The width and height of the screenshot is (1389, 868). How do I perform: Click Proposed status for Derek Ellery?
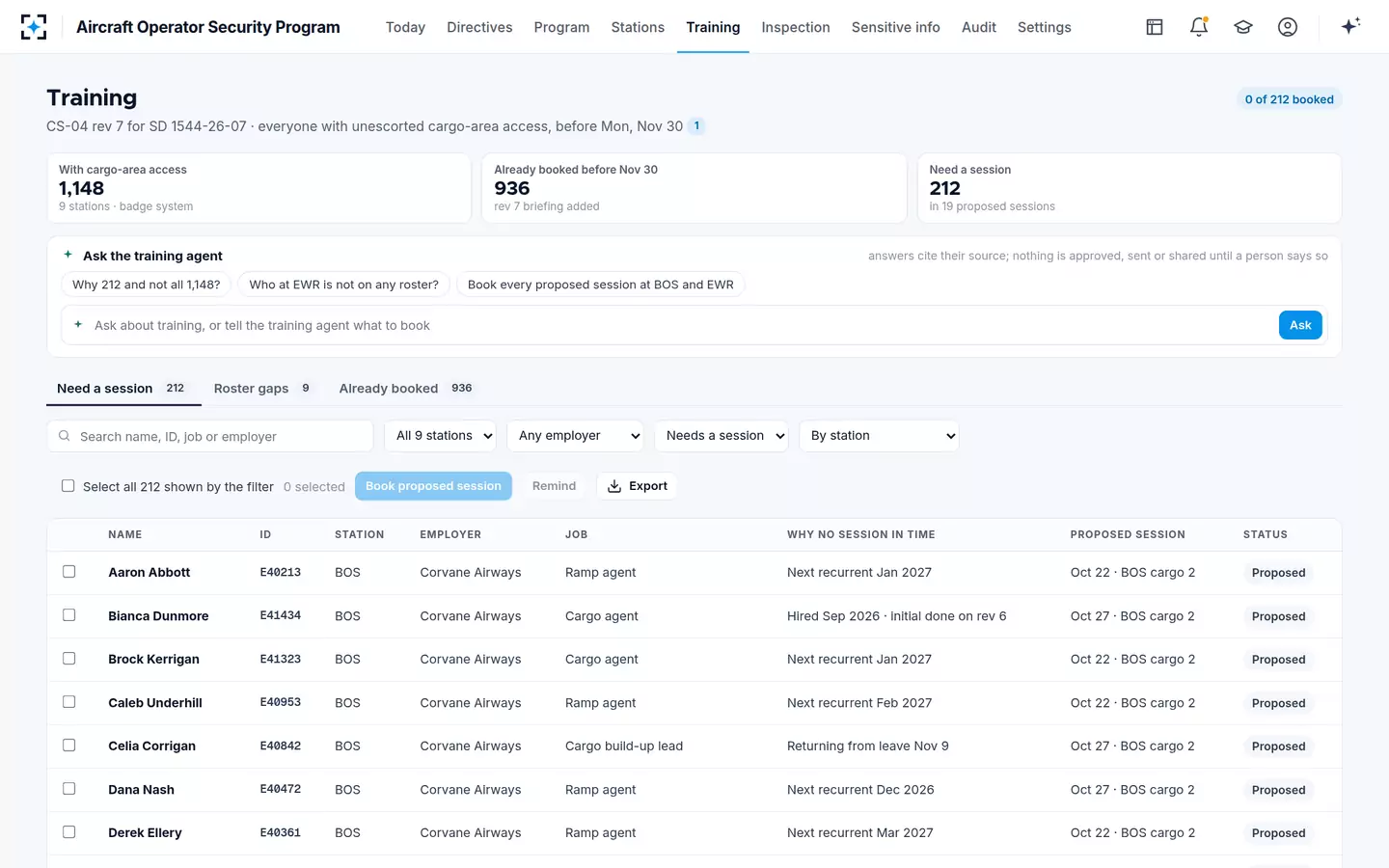coord(1278,832)
